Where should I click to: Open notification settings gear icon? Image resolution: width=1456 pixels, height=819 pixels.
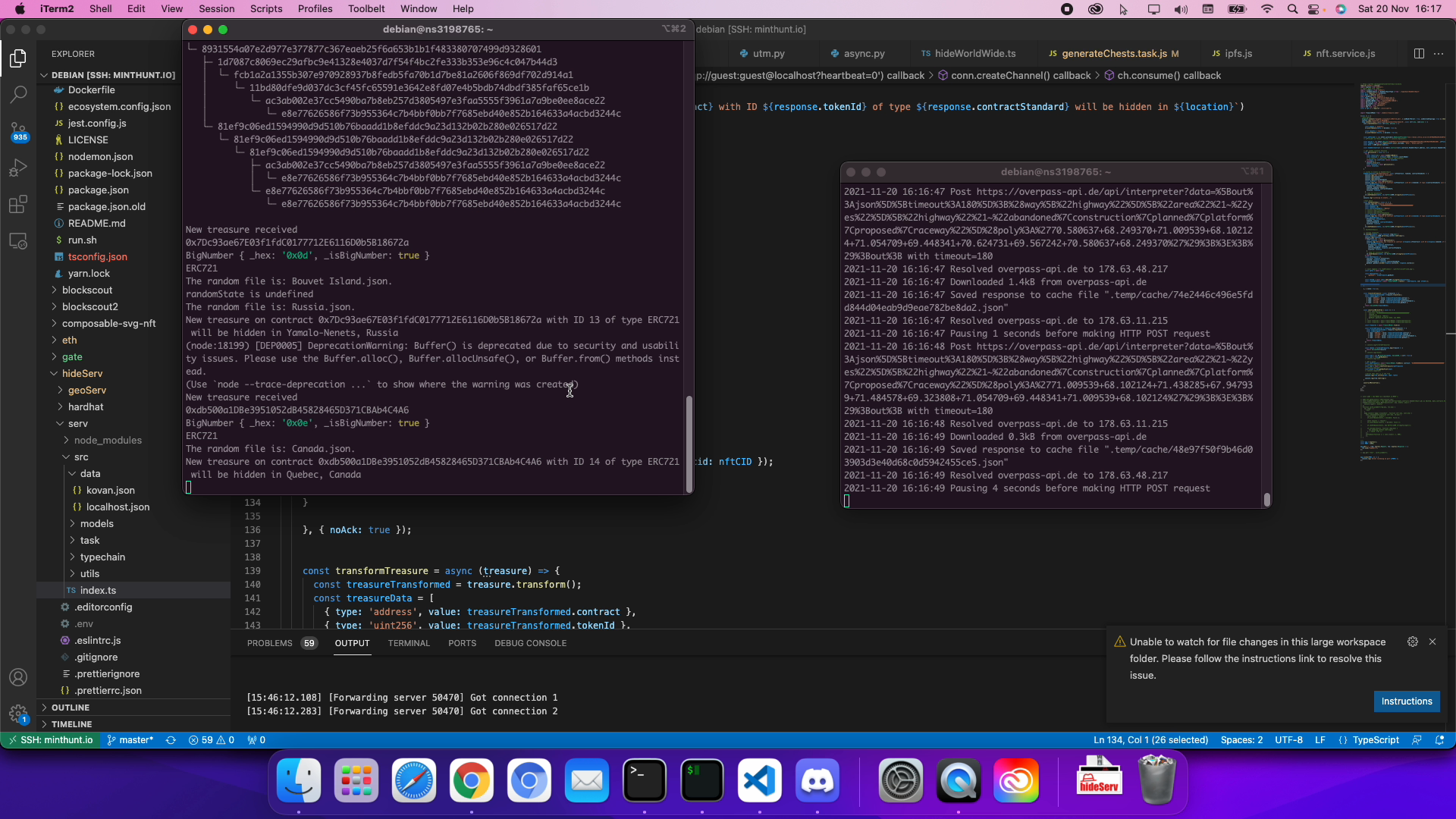pyautogui.click(x=1413, y=642)
